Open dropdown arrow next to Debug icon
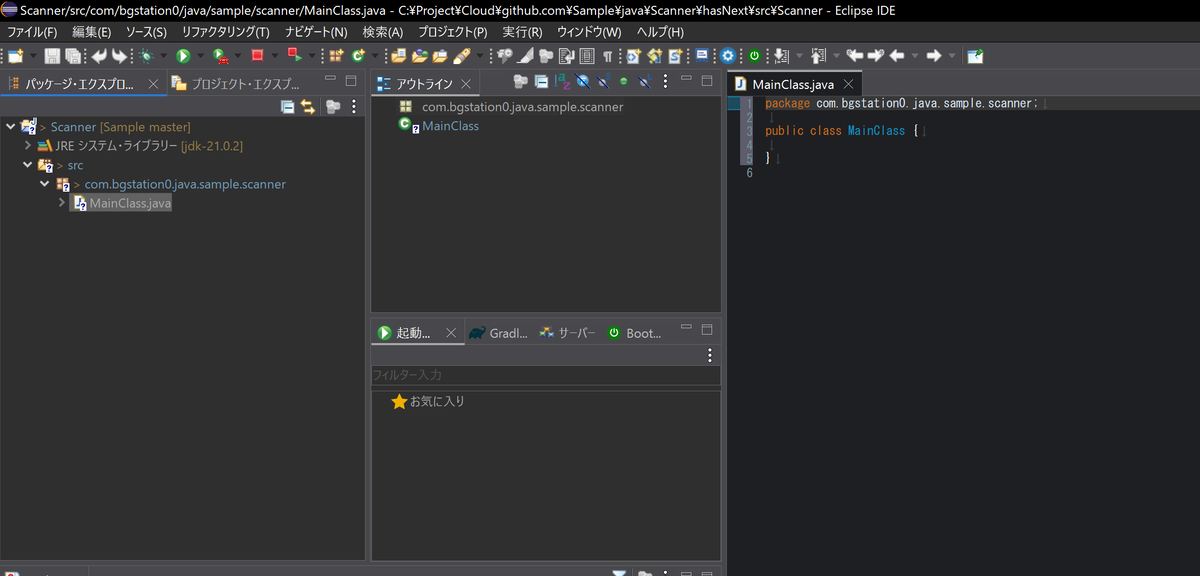Image resolution: width=1200 pixels, height=576 pixels. (x=163, y=56)
